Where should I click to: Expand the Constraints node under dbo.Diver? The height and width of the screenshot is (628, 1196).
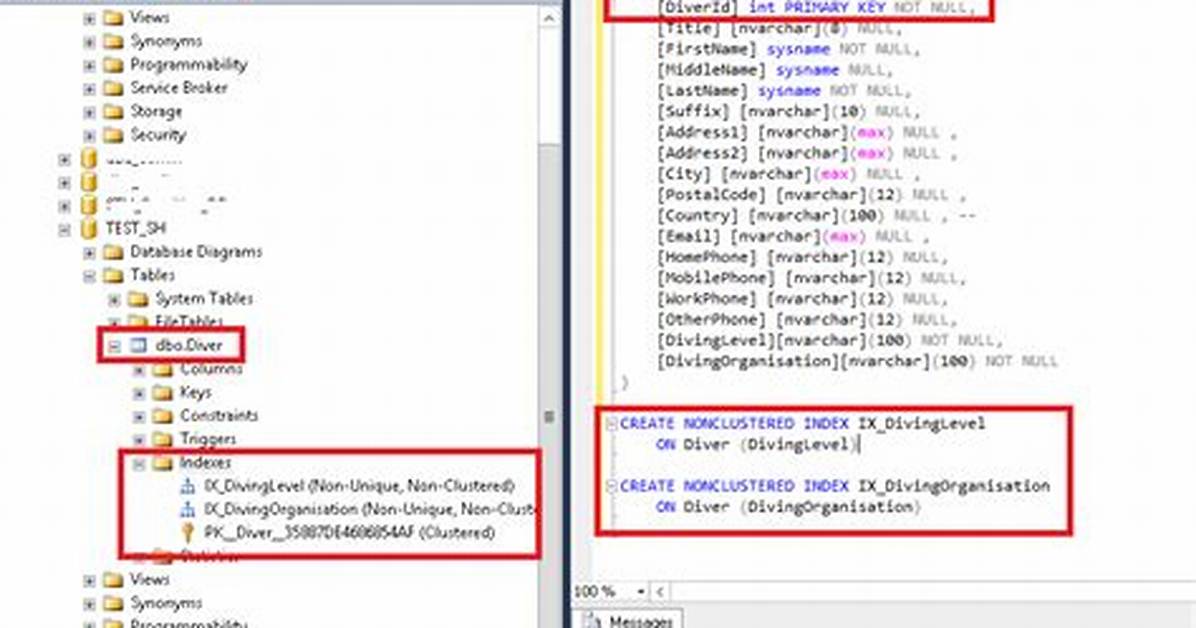[x=139, y=417]
